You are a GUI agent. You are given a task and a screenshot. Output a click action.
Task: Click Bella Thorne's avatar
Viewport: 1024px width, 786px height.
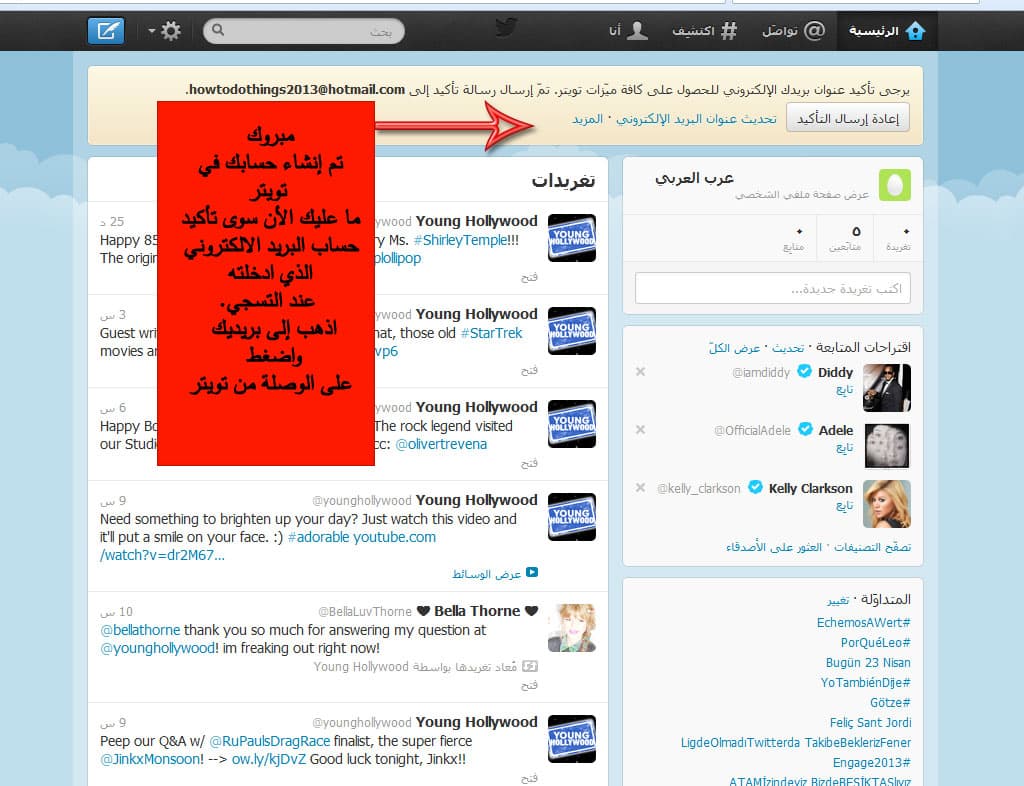coord(571,628)
